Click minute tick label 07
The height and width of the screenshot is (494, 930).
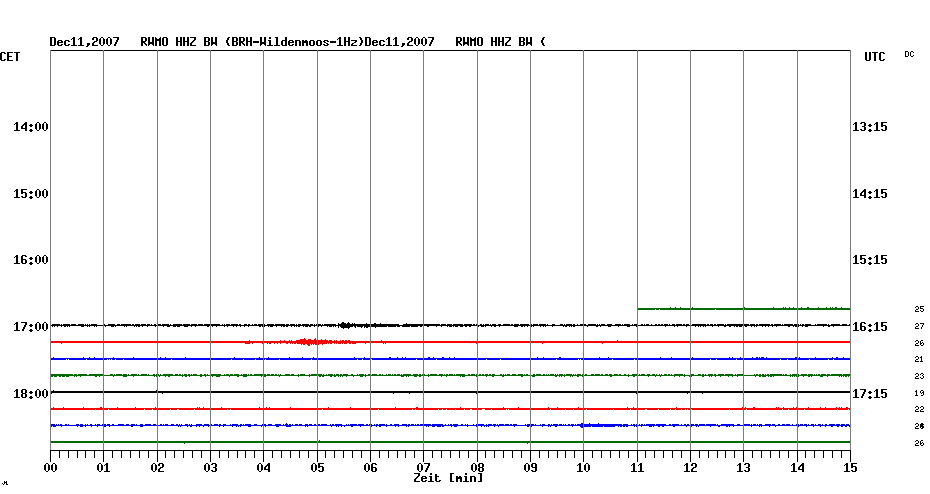click(423, 467)
